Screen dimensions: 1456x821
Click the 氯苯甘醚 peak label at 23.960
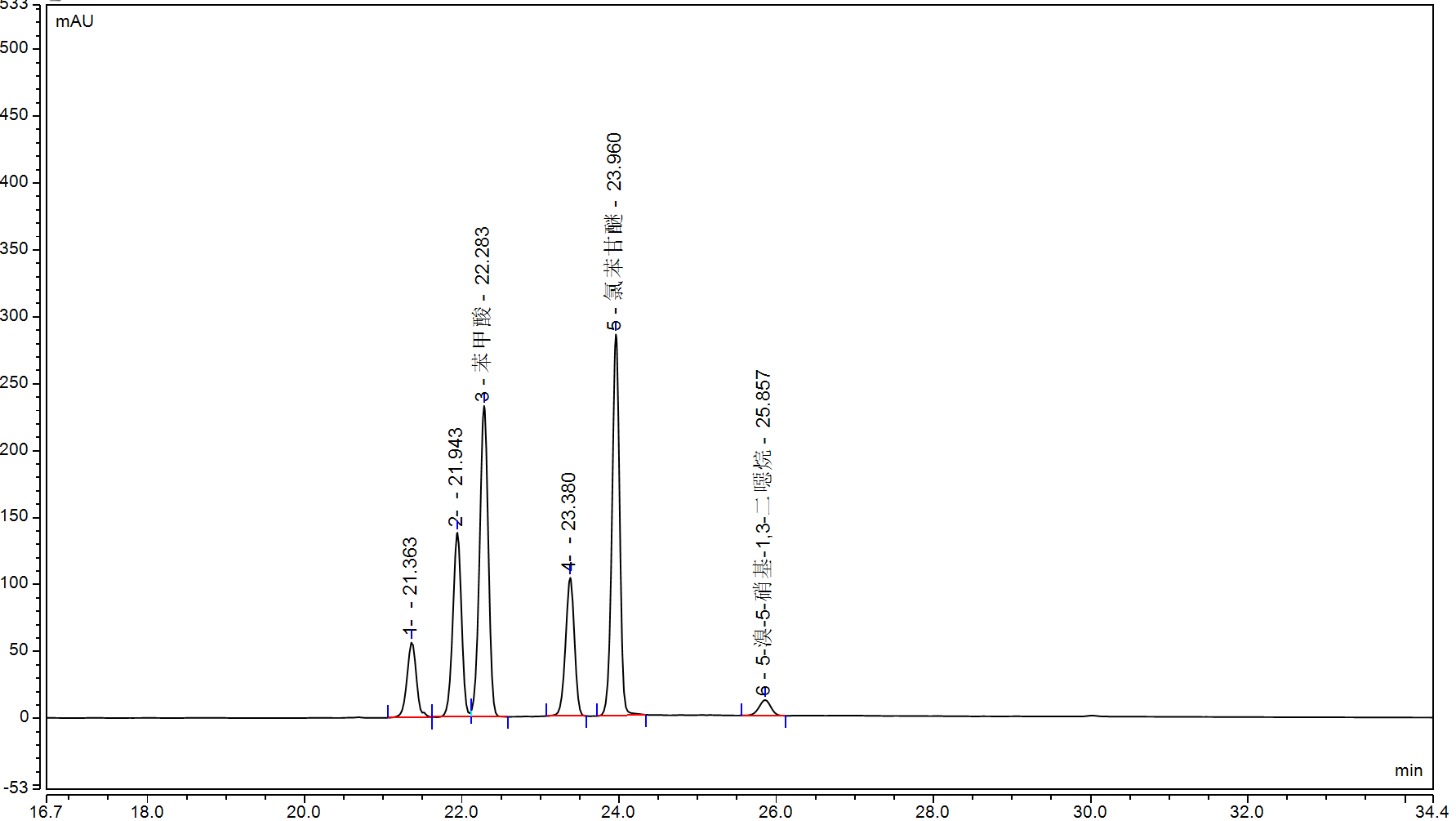click(x=614, y=230)
